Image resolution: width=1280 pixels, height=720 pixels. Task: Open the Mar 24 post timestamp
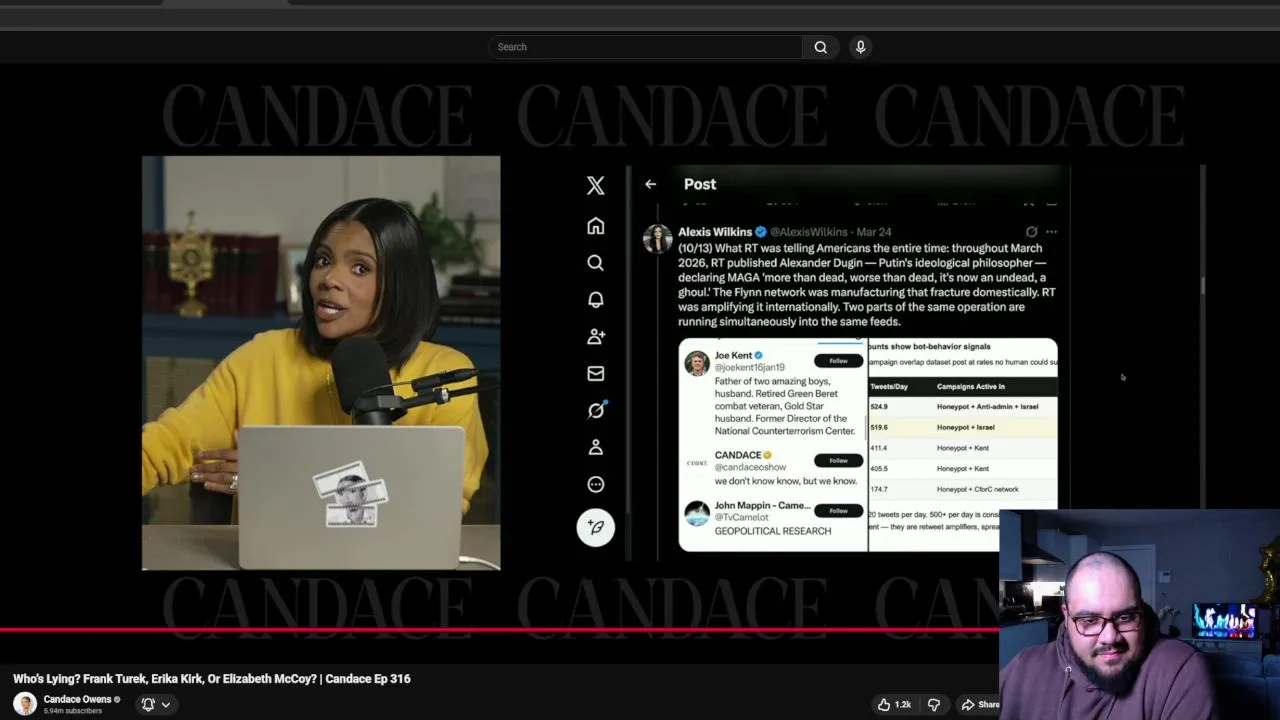(x=874, y=232)
